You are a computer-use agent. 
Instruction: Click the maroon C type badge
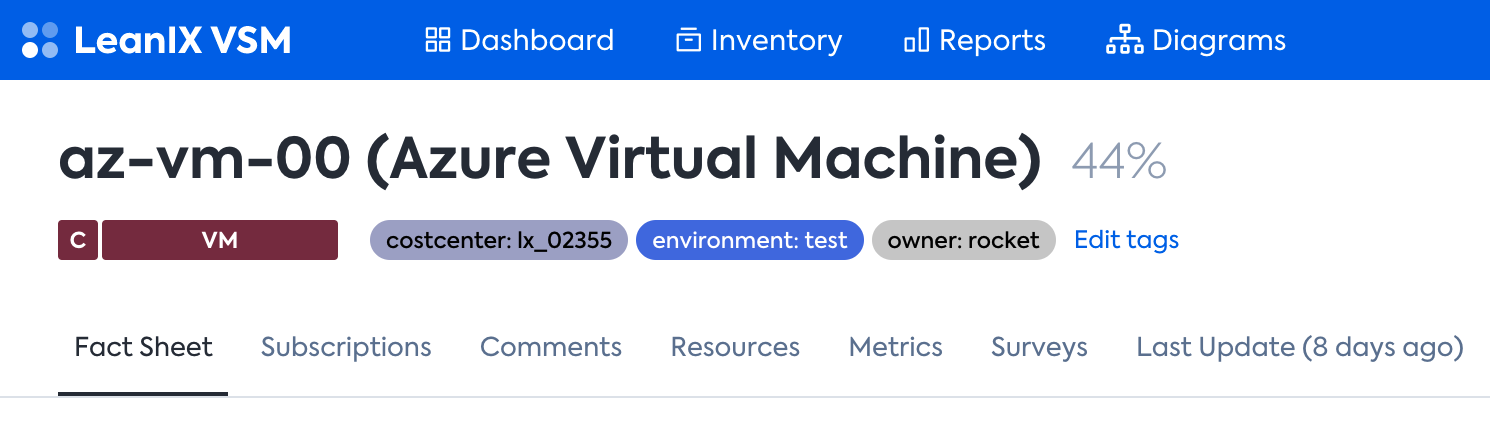tap(78, 240)
